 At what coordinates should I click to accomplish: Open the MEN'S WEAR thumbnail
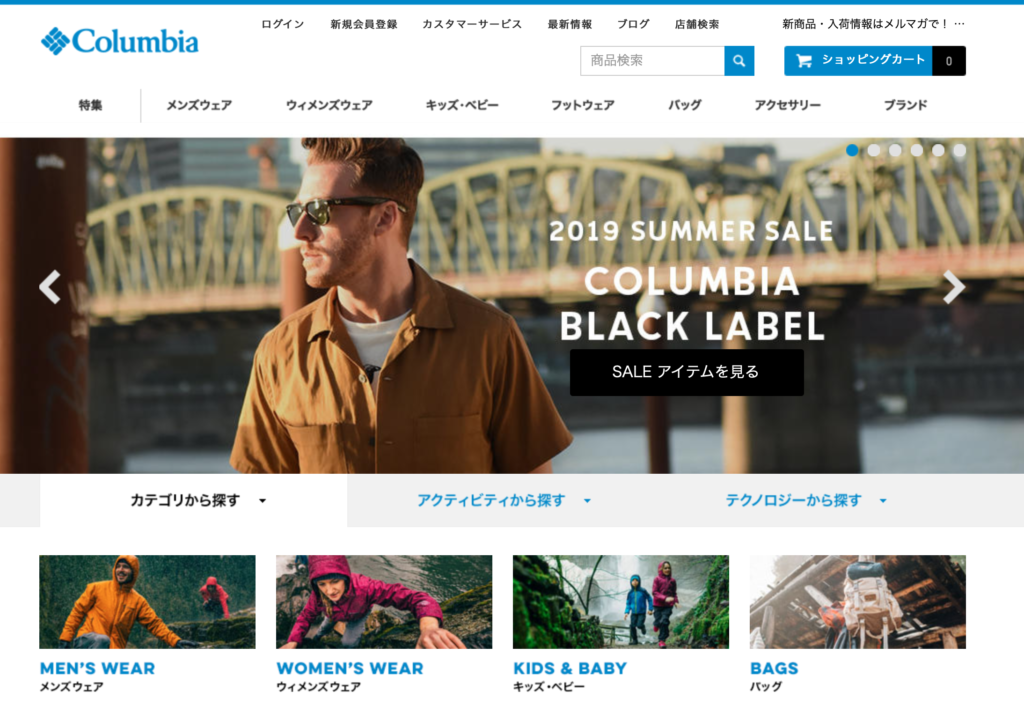(x=148, y=602)
